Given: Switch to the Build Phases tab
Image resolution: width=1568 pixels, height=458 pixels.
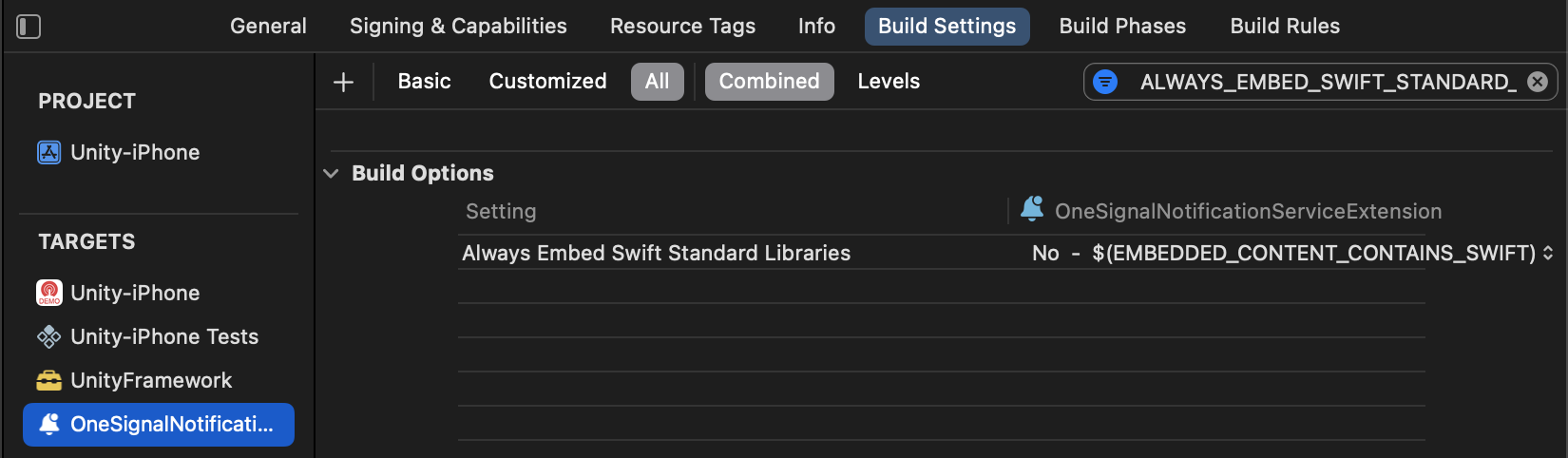Looking at the screenshot, I should [x=1122, y=27].
